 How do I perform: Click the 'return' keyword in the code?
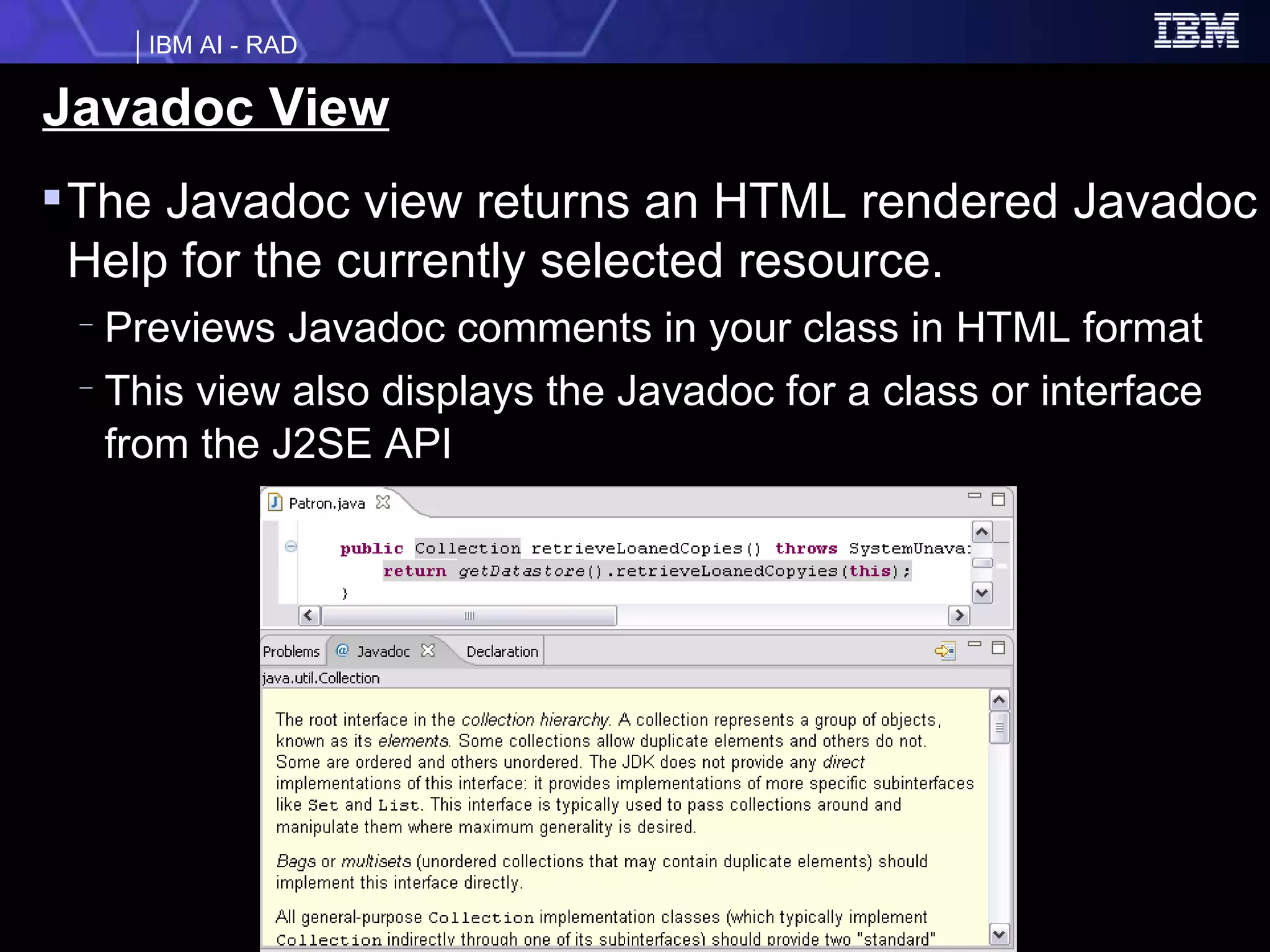point(414,571)
